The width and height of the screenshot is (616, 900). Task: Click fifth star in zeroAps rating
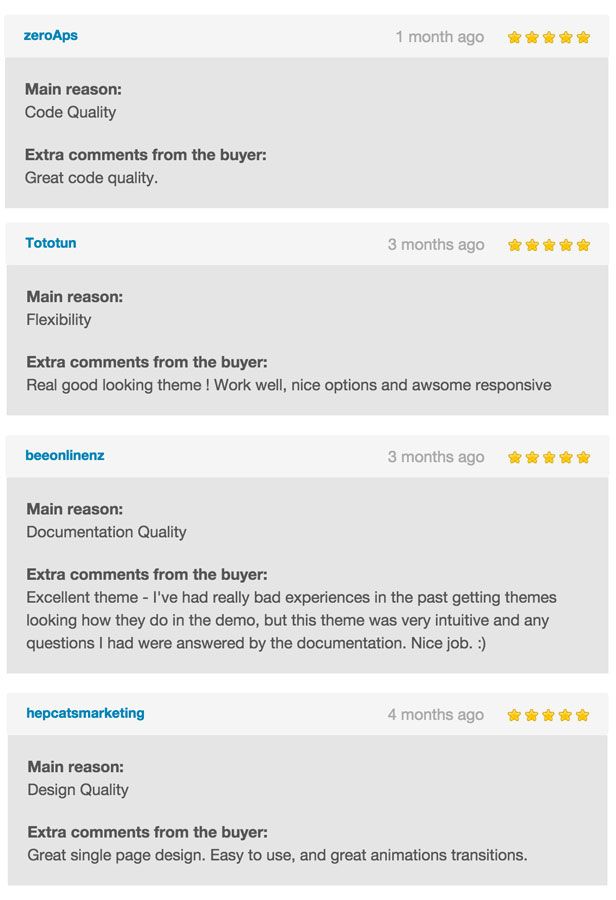(583, 38)
